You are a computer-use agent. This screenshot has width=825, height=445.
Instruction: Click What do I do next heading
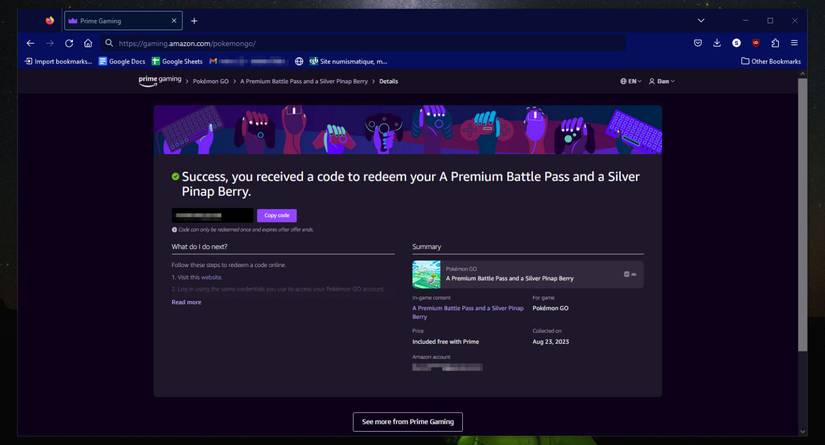point(199,247)
